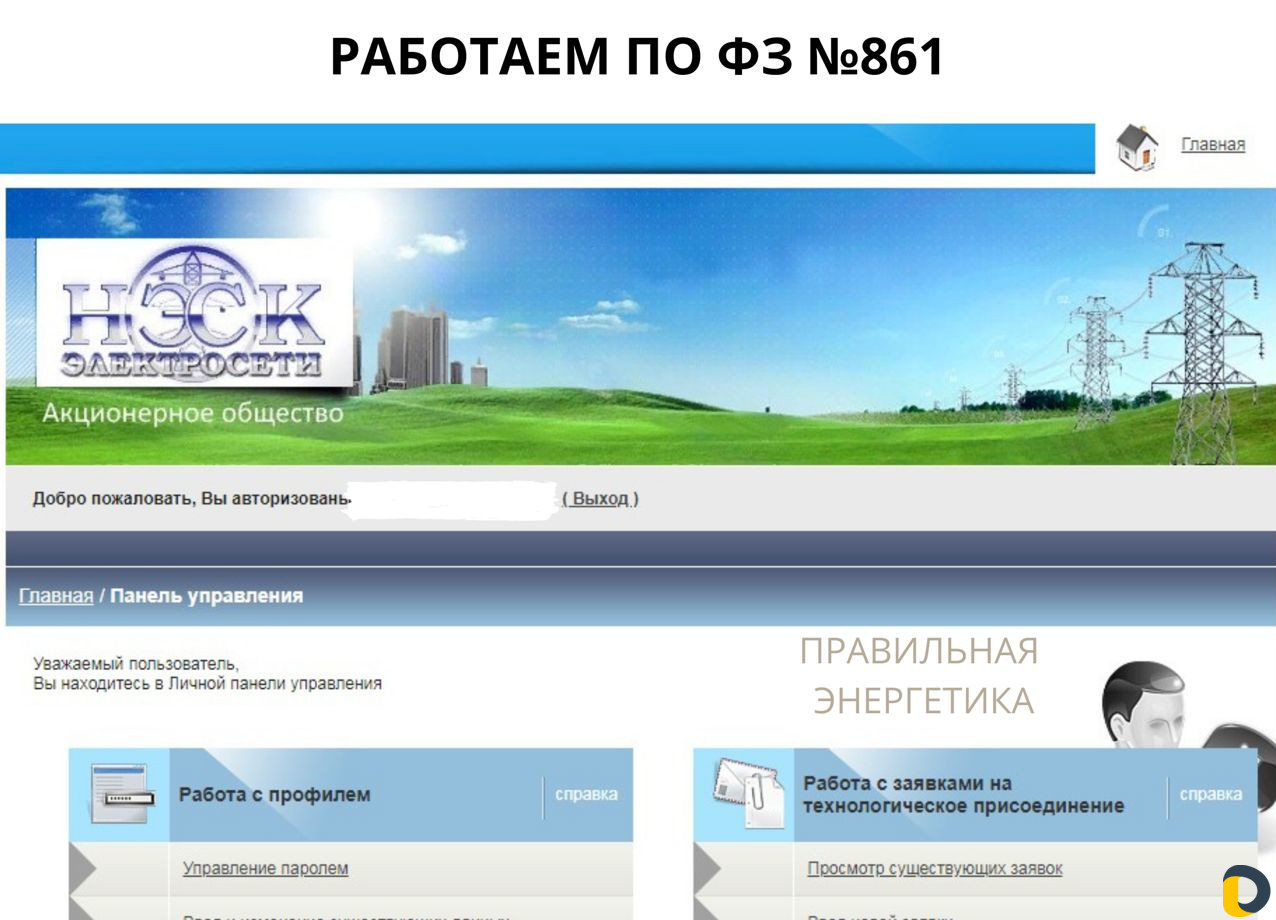Viewport: 1276px width, 920px height.
Task: Log out via the Выход link
Action: 600,498
